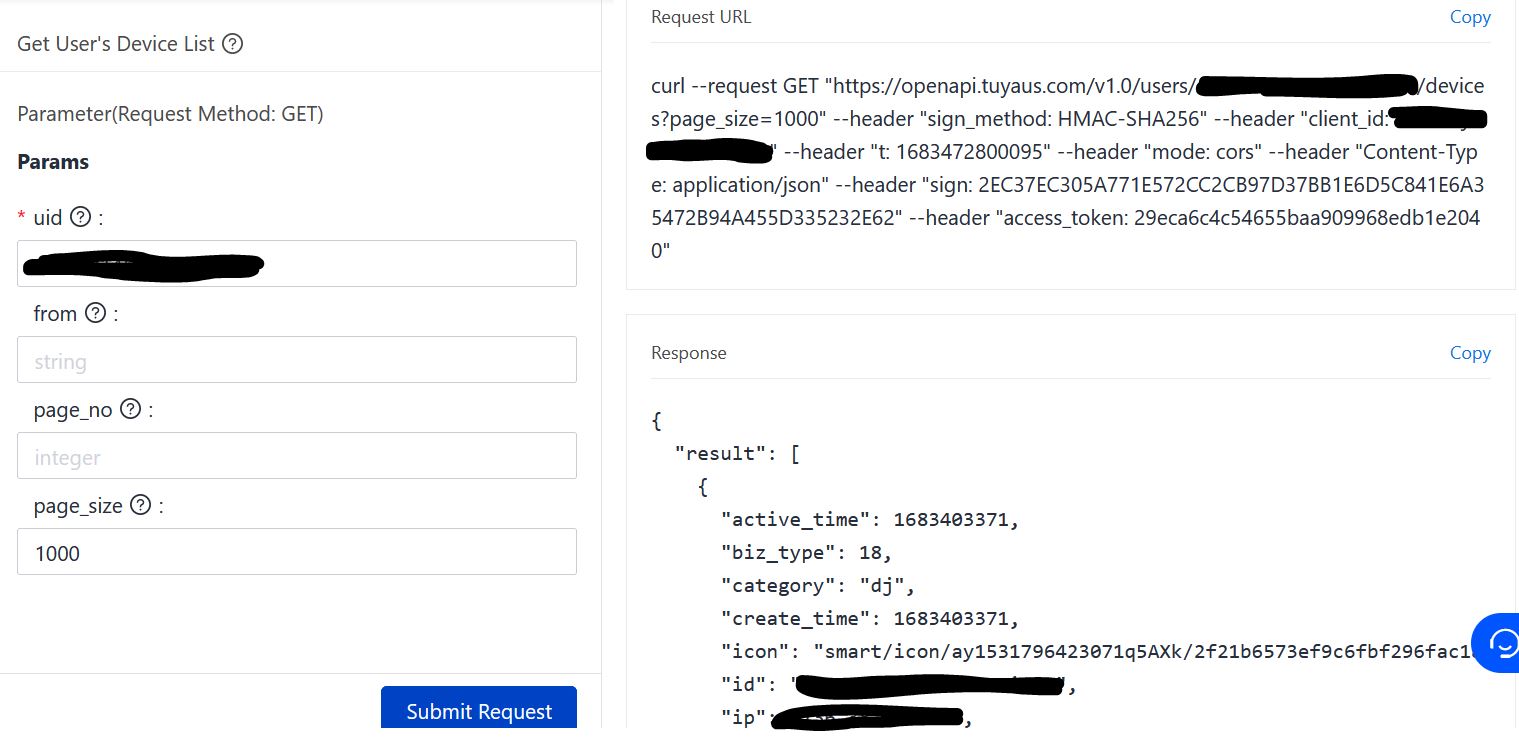Click the help icon next to page_size

pos(140,505)
